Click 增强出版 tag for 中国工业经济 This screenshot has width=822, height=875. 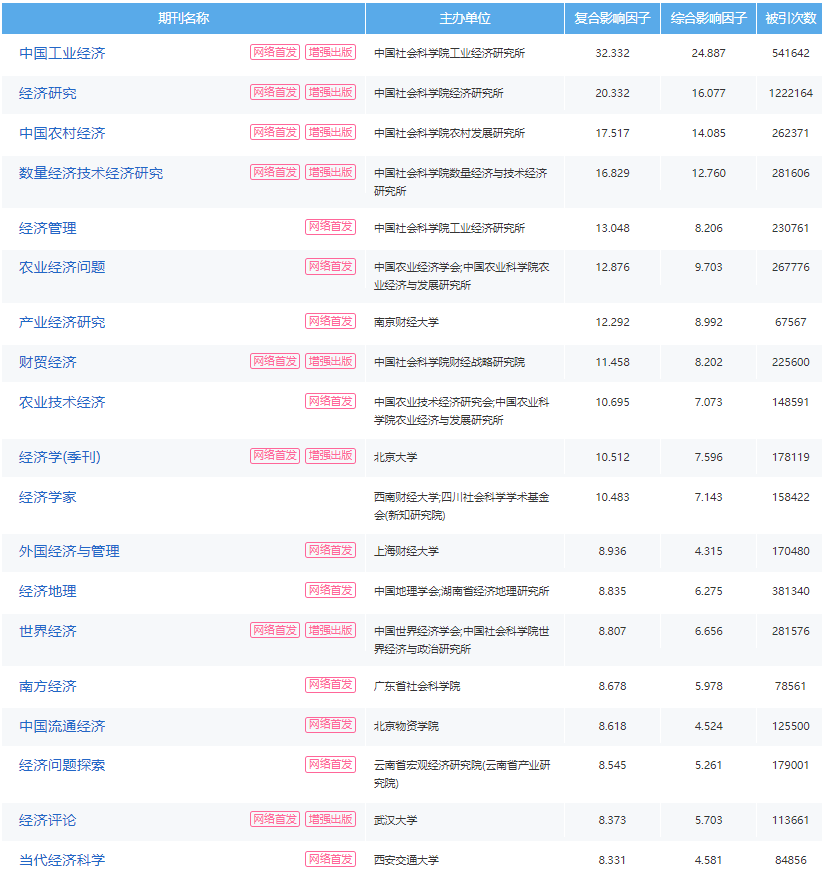[330, 52]
